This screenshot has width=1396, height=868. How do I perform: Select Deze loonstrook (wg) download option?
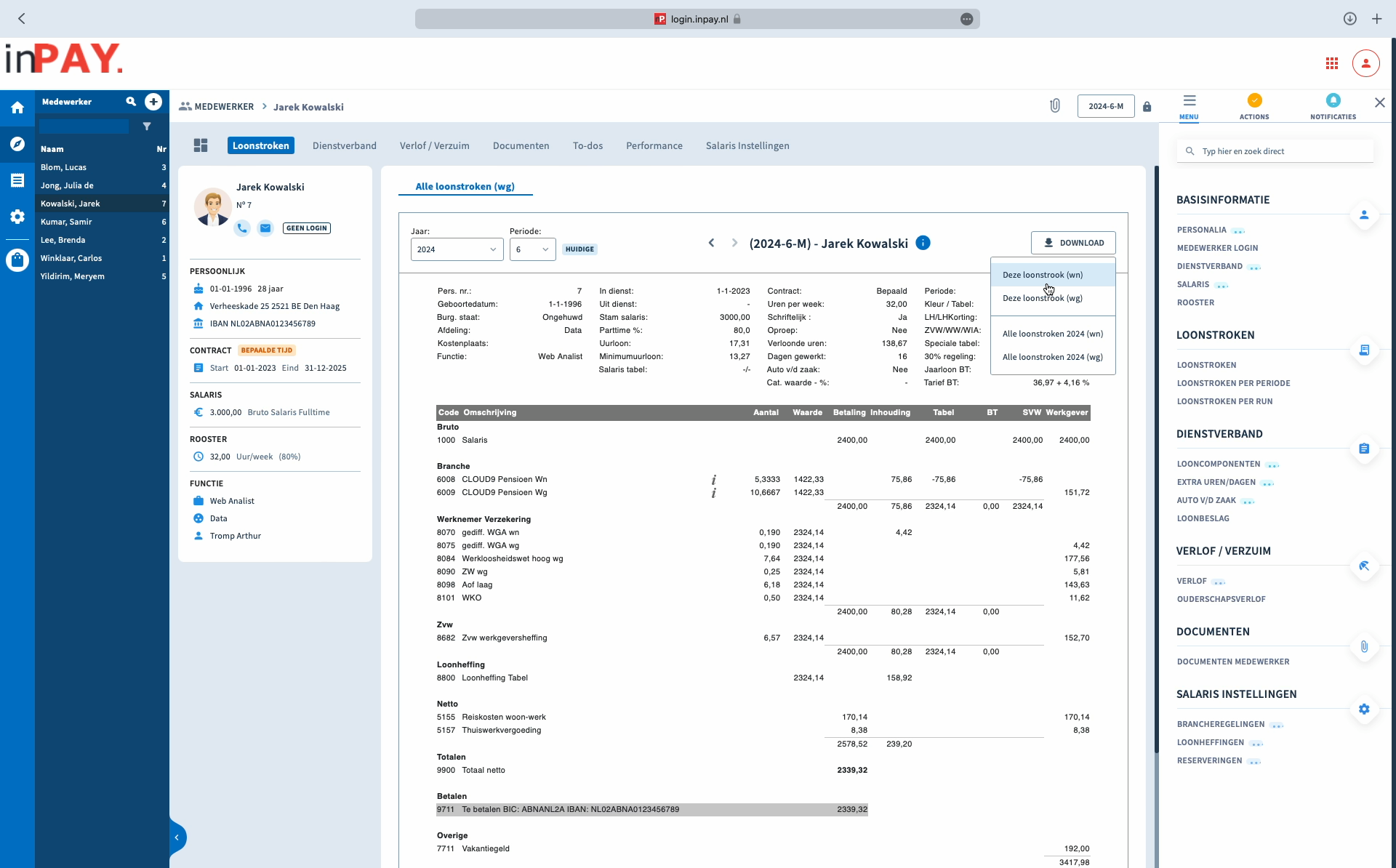[x=1053, y=298]
